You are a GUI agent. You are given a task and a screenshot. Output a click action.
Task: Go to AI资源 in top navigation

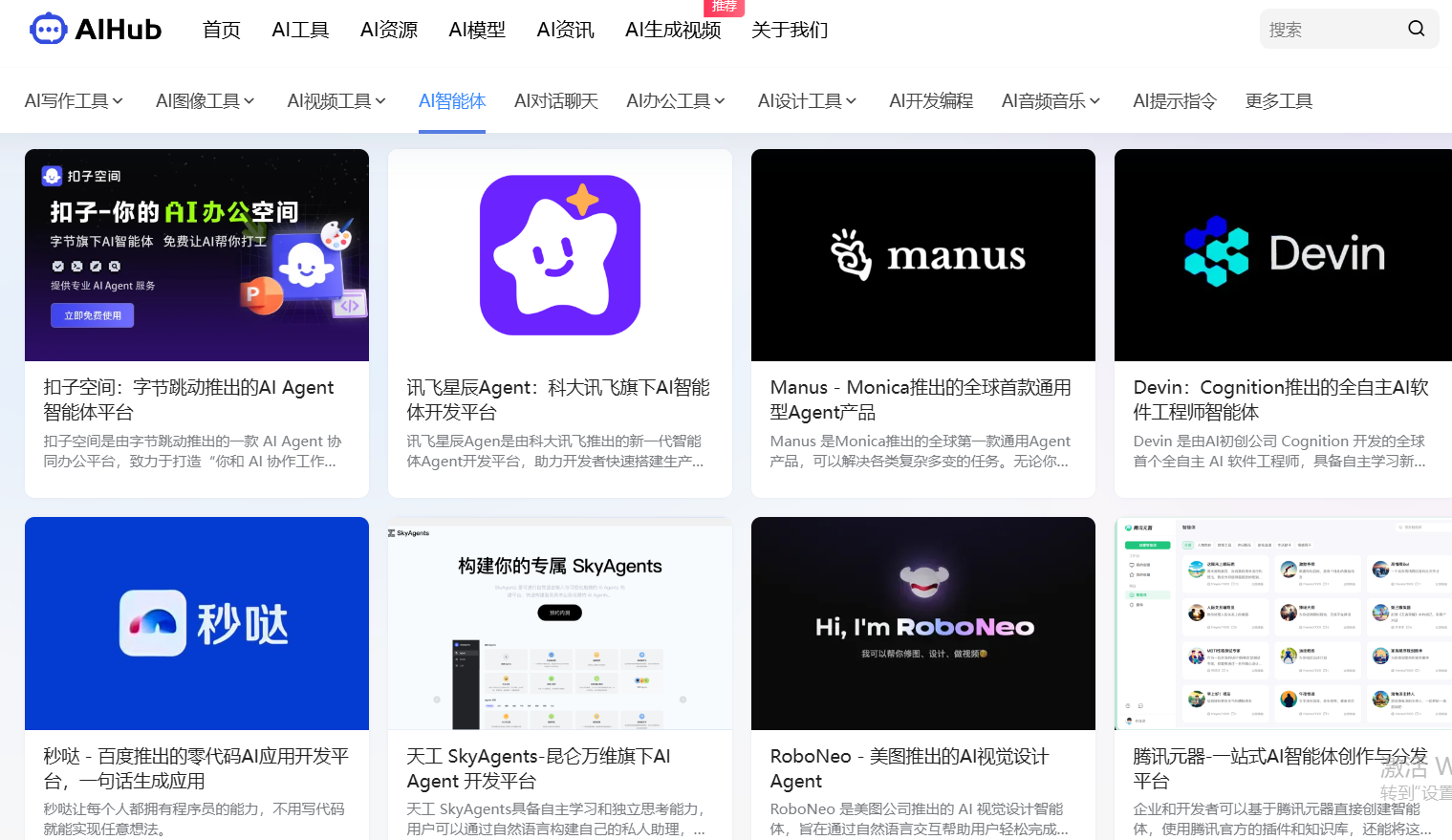point(389,30)
